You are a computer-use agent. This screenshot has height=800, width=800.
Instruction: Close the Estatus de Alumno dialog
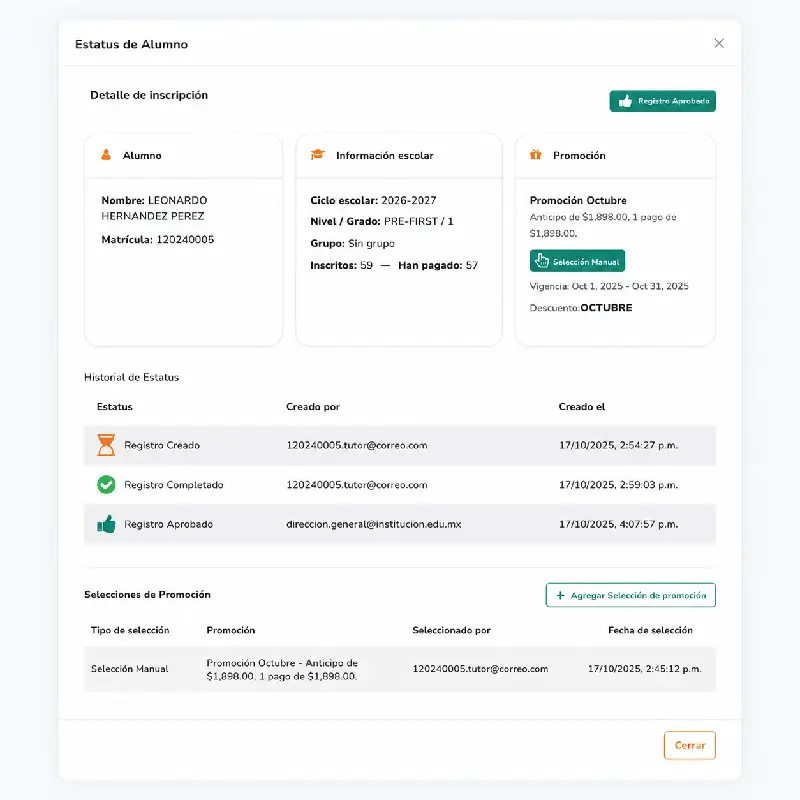pyautogui.click(x=719, y=43)
